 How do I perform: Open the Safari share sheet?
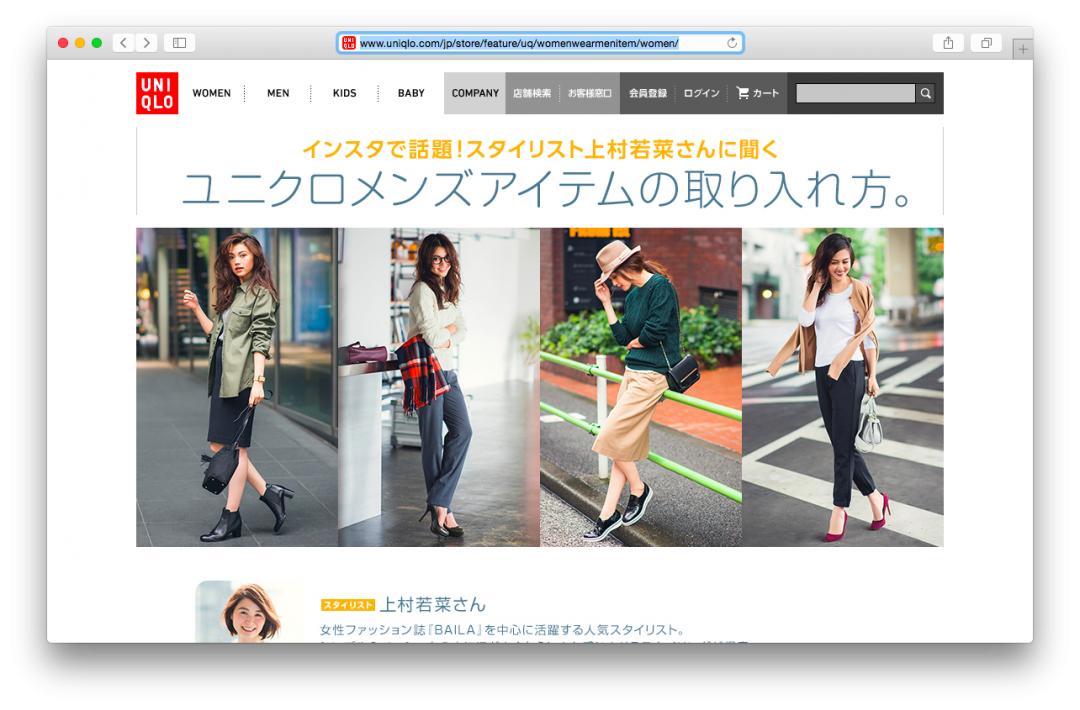click(x=948, y=43)
